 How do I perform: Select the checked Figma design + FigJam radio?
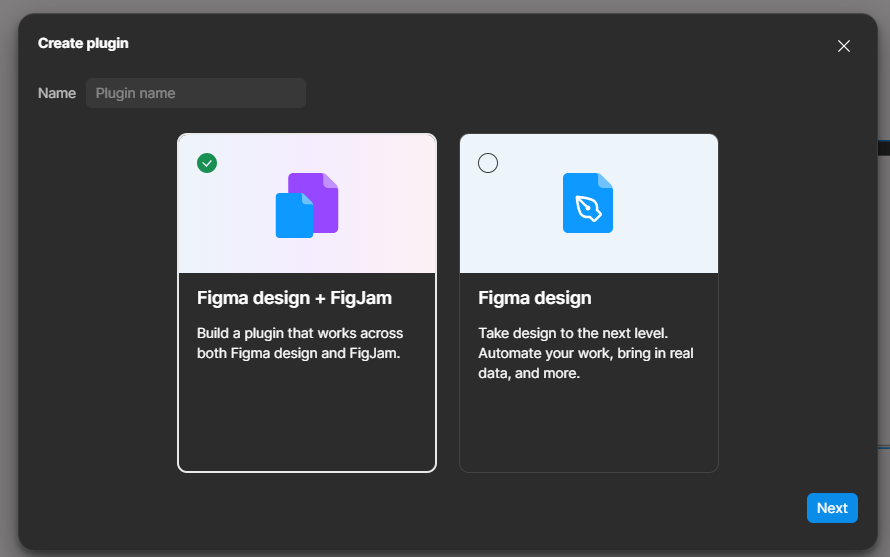tap(207, 163)
